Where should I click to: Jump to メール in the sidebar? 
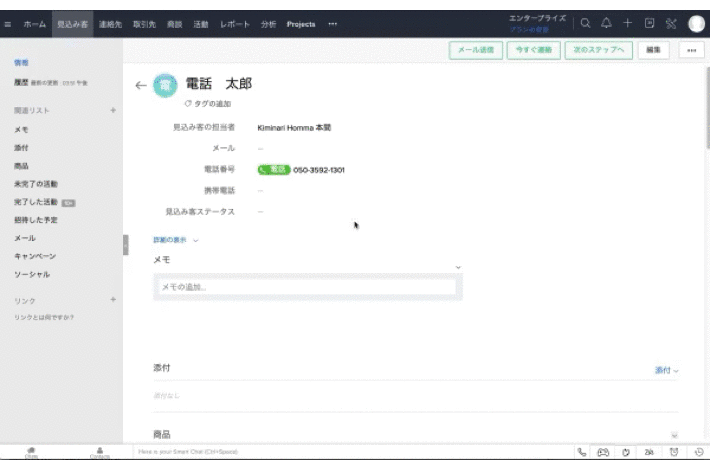[x=24, y=238]
